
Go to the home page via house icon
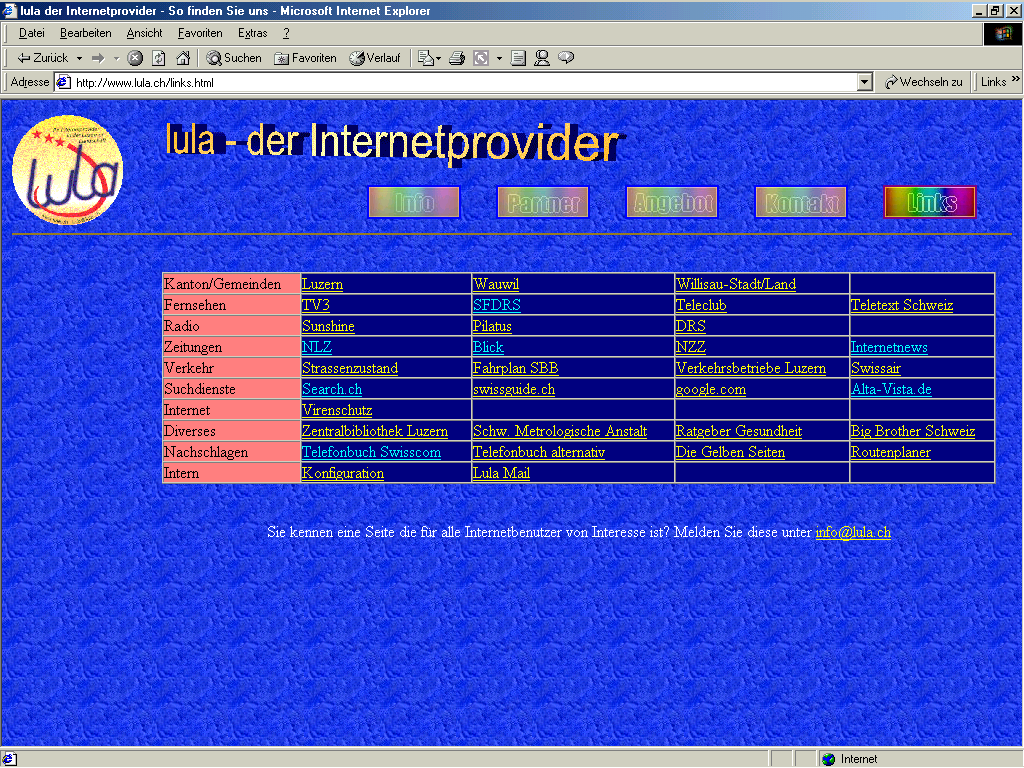pyautogui.click(x=184, y=58)
